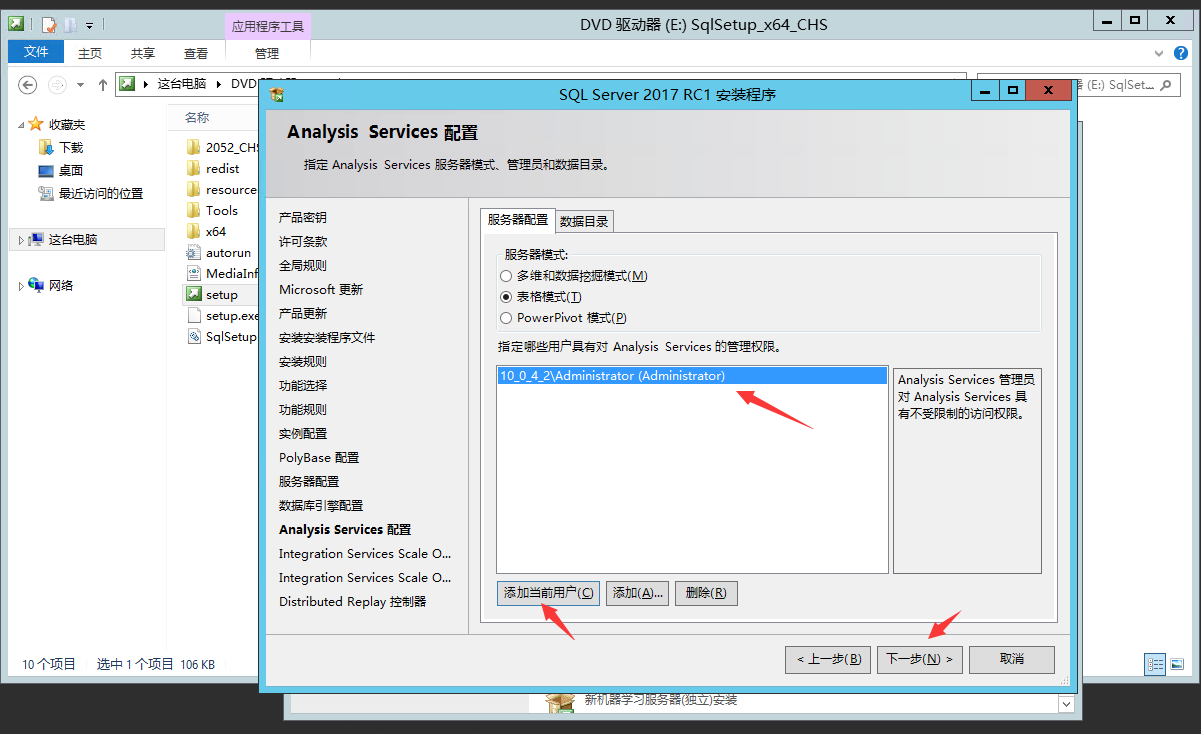Switch to large icons view in status bar
Image resolution: width=1201 pixels, height=734 pixels.
pyautogui.click(x=1178, y=664)
